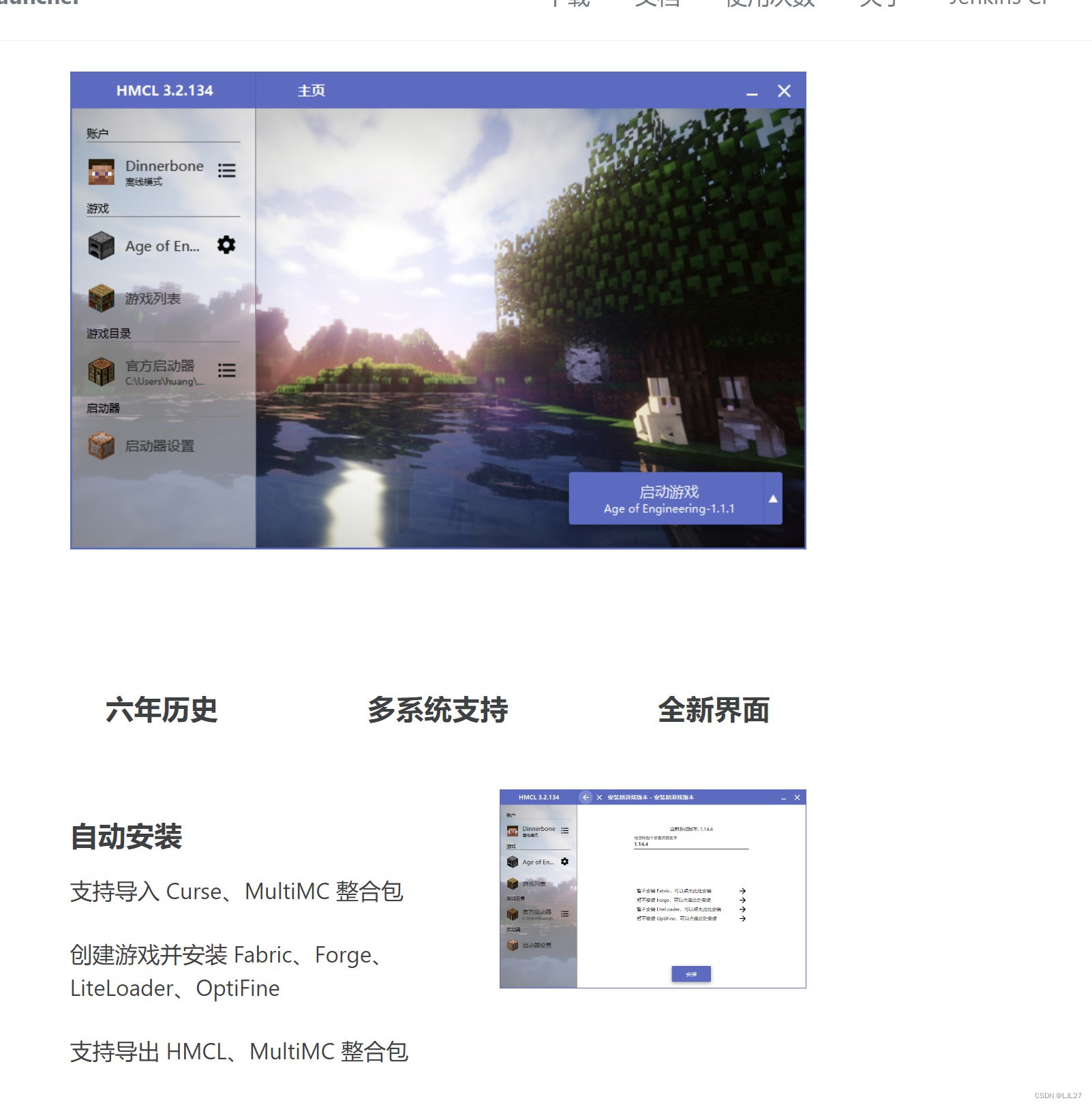Screen dimensions: 1092x1105
Task: Open the Jenkins CI menu item
Action: [998, 4]
